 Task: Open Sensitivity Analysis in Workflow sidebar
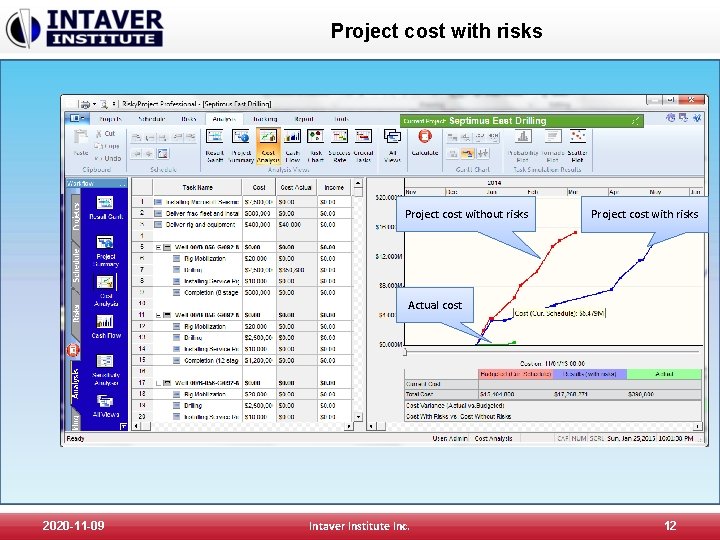(x=106, y=370)
